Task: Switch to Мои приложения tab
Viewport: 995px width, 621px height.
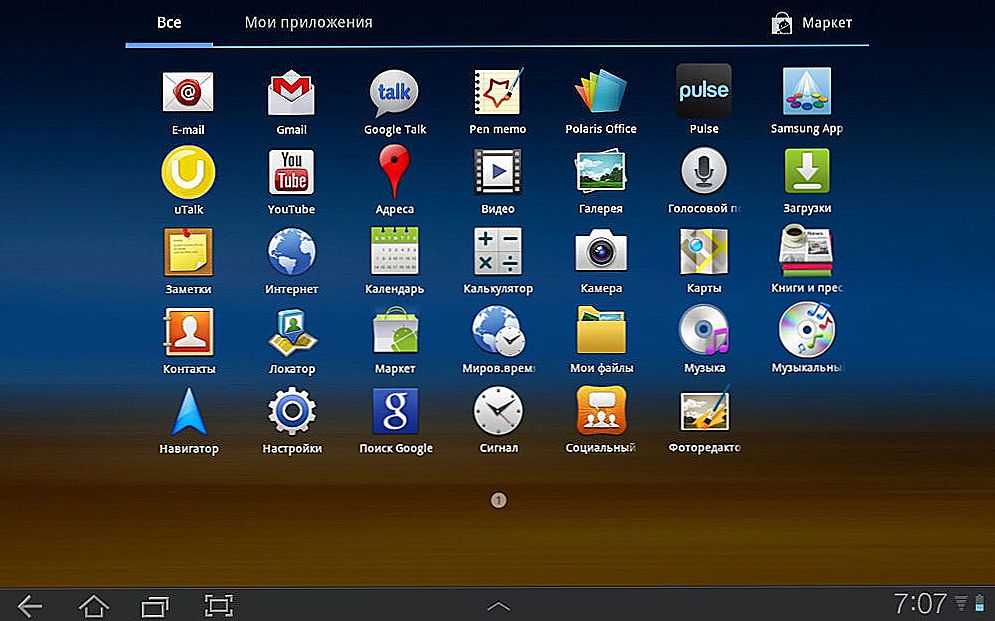Action: click(x=308, y=23)
